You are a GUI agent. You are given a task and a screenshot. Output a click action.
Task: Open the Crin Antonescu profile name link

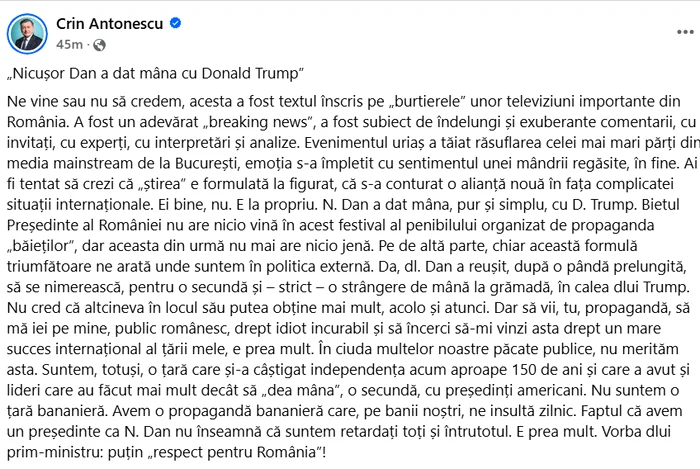109,23
